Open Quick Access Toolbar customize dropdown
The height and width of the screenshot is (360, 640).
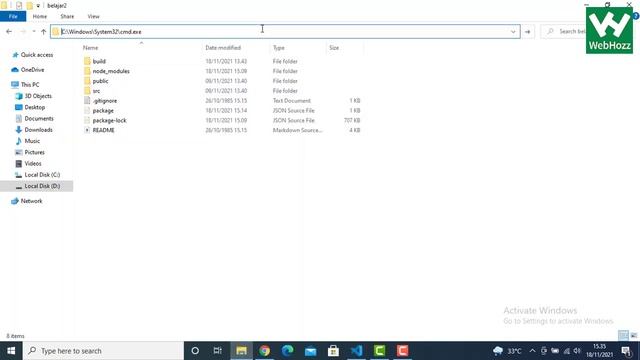38,6
